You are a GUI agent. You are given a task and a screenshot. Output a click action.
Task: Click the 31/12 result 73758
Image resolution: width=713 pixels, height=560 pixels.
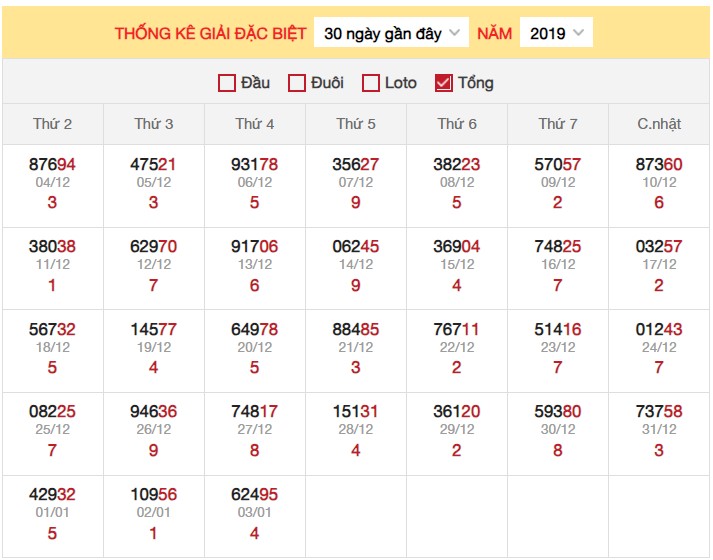tap(659, 411)
